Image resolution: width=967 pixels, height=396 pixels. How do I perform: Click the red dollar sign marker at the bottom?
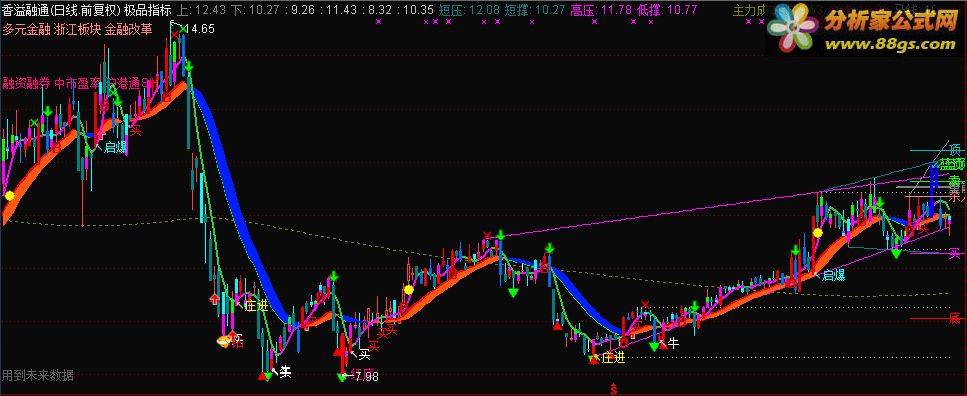(x=614, y=388)
